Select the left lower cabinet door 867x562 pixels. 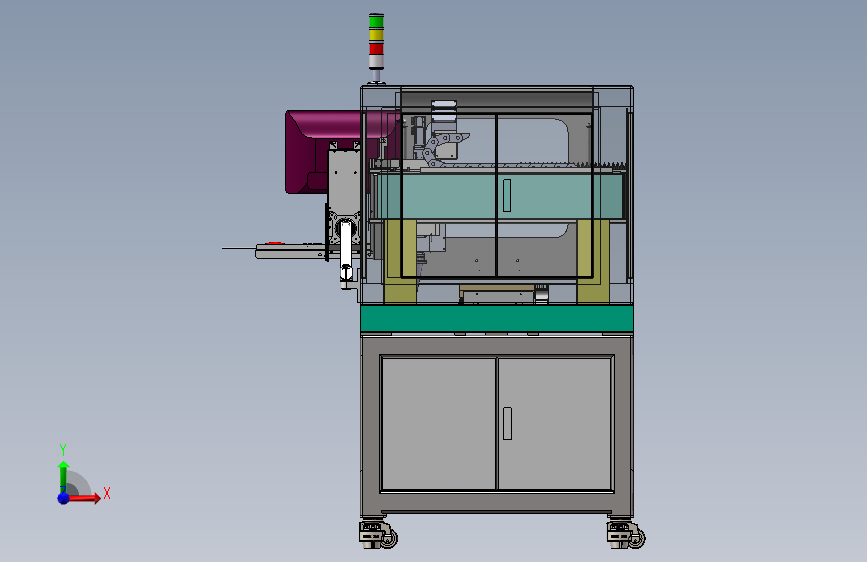438,423
